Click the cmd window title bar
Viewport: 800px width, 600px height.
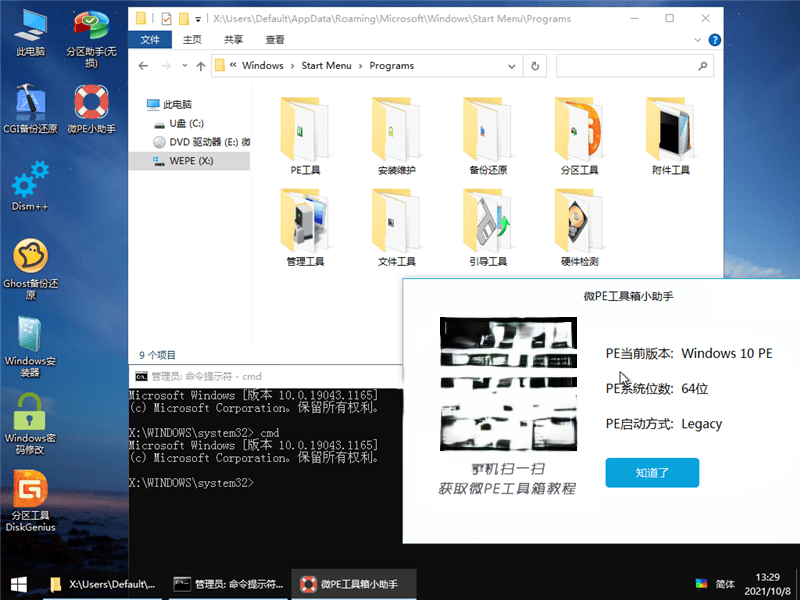(265, 377)
